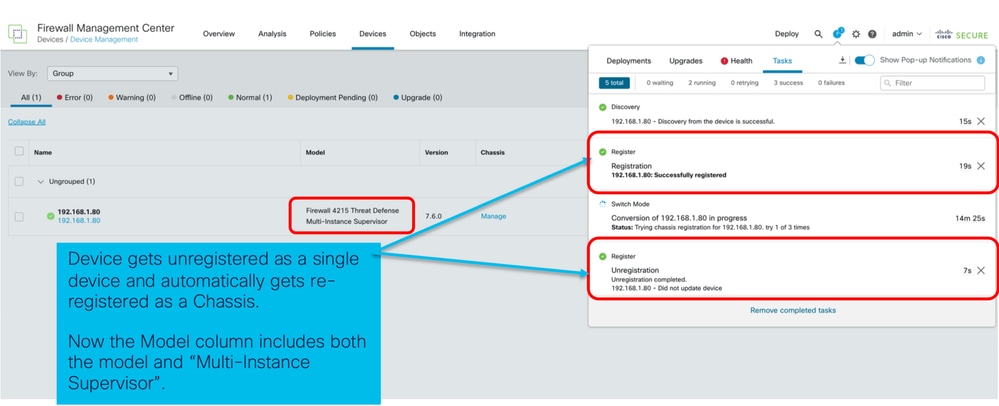Open the Policies menu
The image size is (999, 406).
click(x=322, y=34)
